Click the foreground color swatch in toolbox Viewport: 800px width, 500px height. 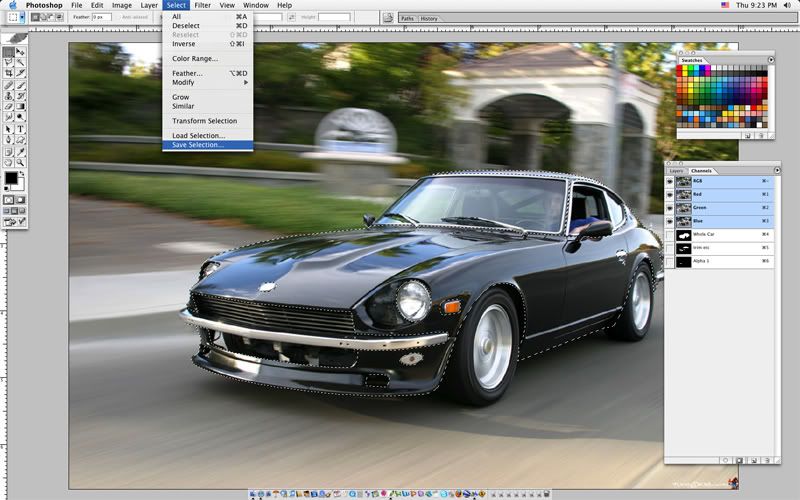pos(11,179)
